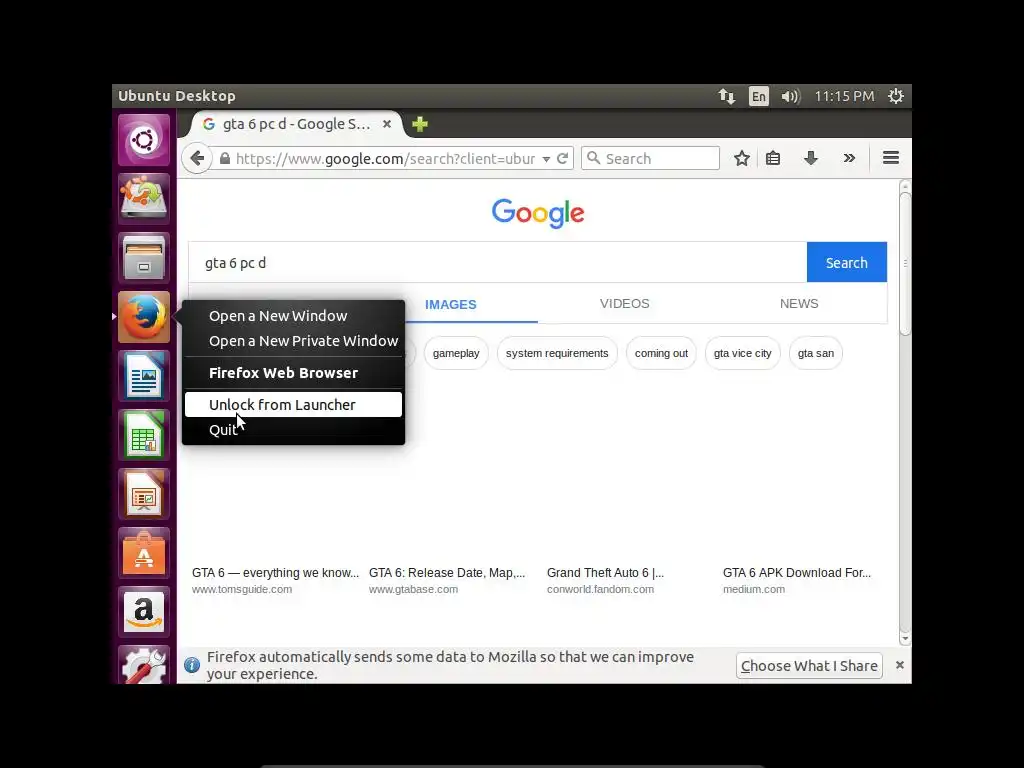Open GTA 6: Release Date, Map result
This screenshot has width=1024, height=768.
(447, 573)
